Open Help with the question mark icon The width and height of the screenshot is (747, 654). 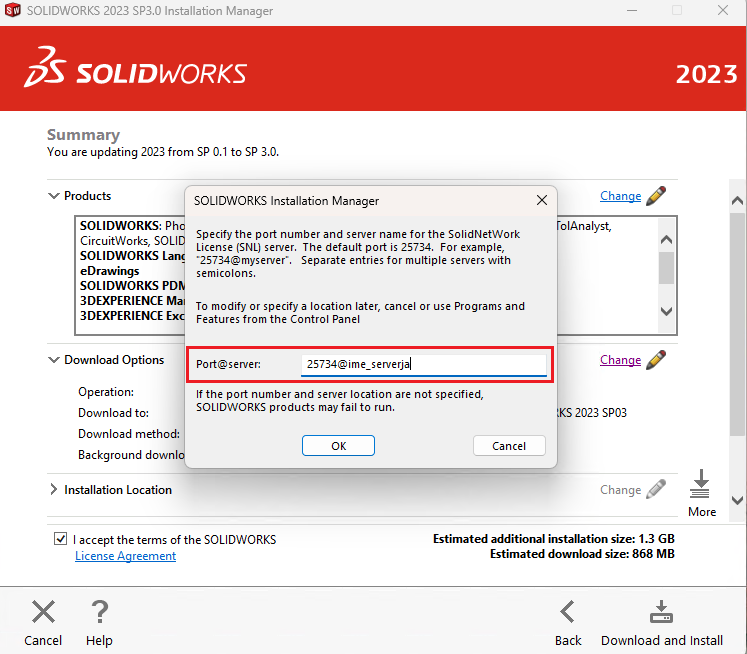click(100, 612)
